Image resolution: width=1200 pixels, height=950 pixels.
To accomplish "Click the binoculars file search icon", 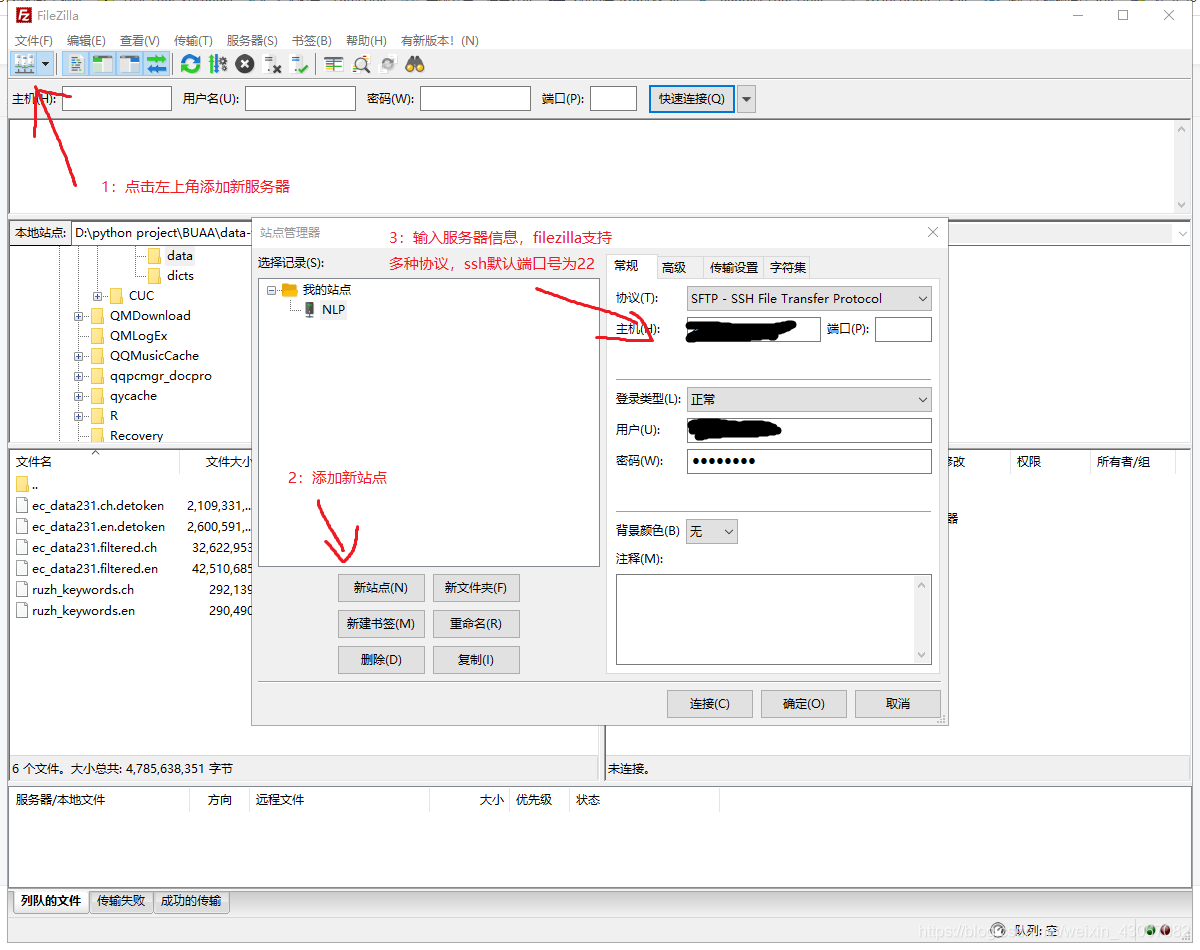I will (415, 64).
